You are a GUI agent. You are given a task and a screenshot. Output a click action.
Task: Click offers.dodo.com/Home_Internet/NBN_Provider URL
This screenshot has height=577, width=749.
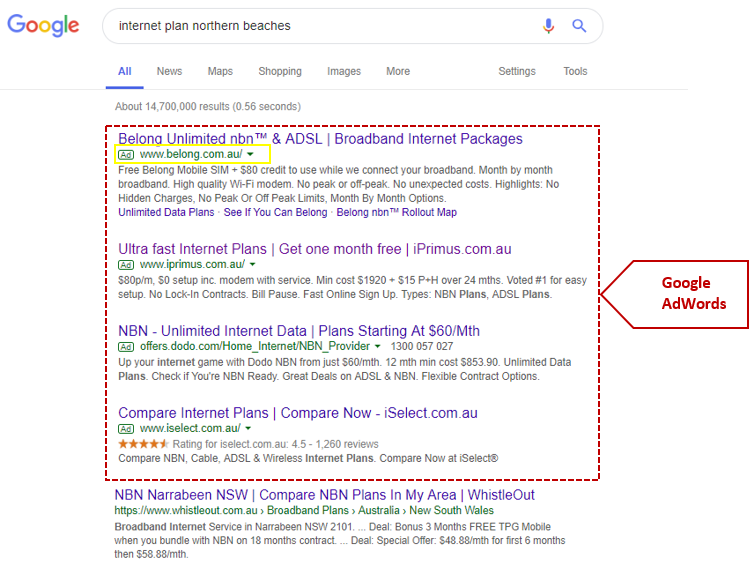click(255, 346)
